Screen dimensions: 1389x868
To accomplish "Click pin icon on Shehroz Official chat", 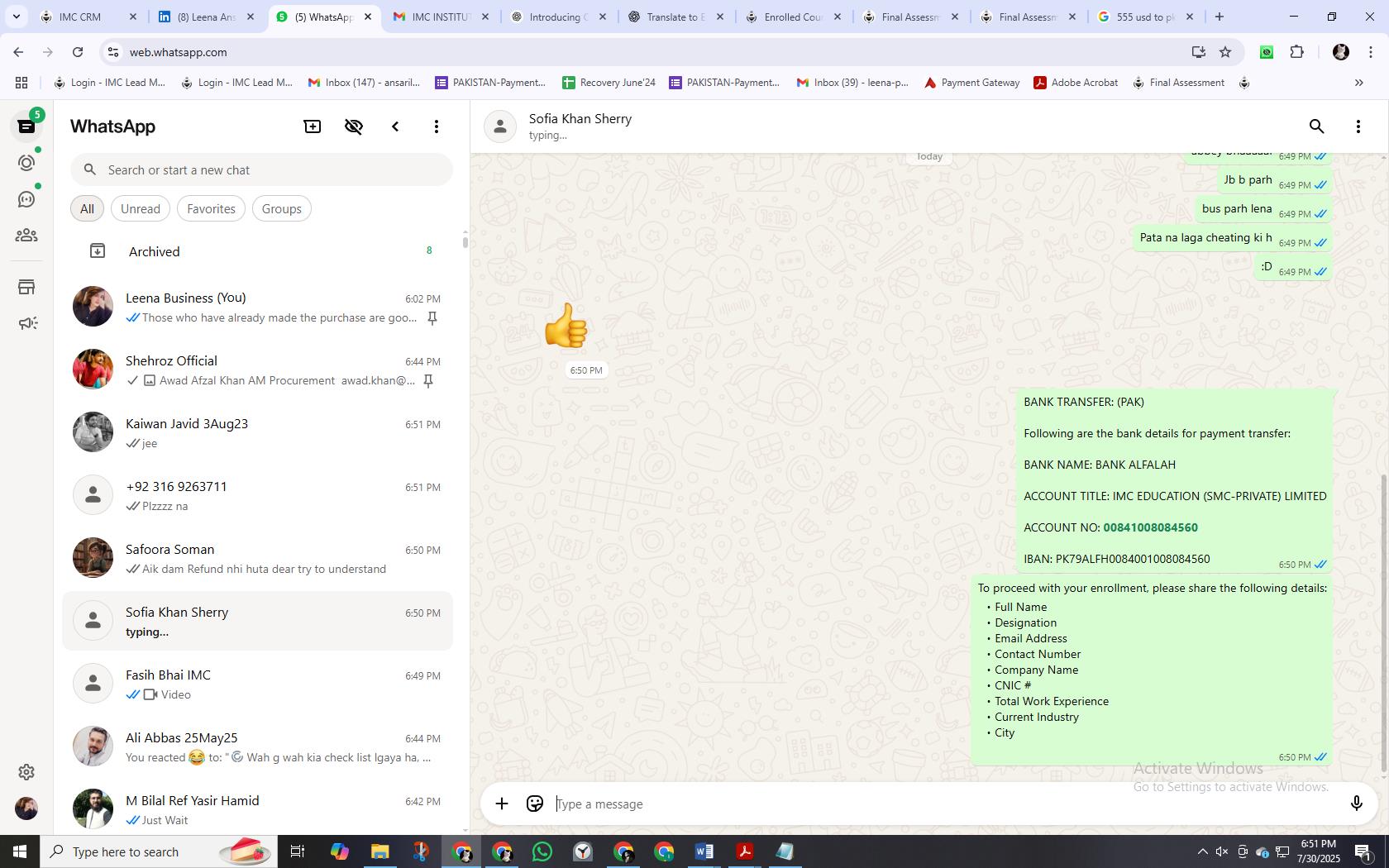I will (x=428, y=381).
